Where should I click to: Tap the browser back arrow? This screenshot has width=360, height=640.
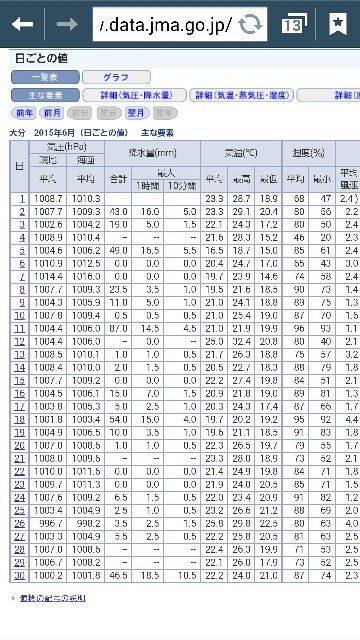pos(22,24)
